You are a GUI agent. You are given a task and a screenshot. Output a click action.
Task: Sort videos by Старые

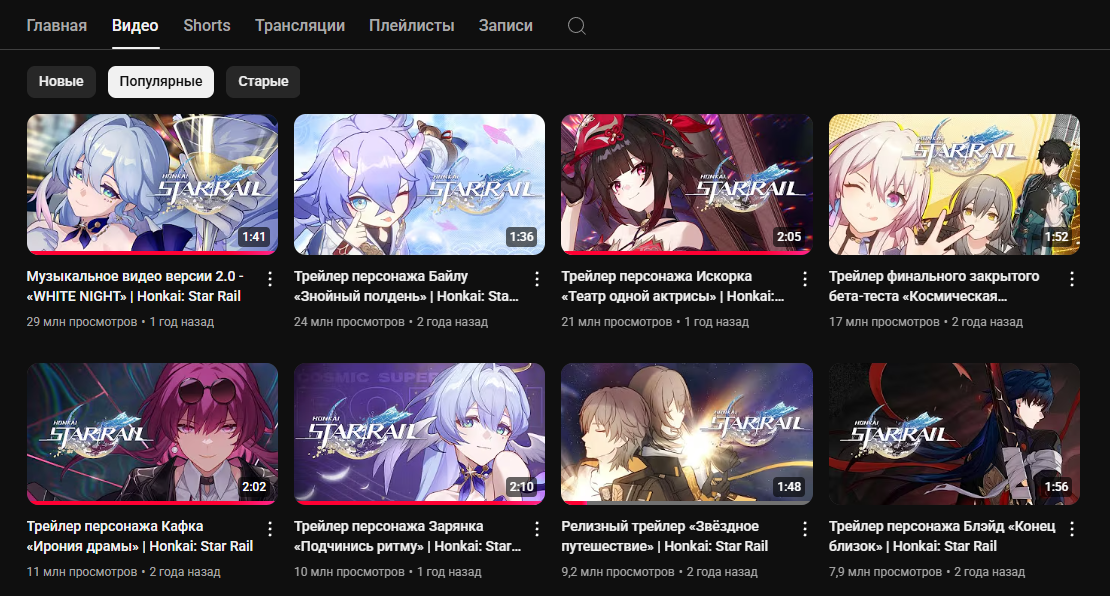click(x=263, y=81)
